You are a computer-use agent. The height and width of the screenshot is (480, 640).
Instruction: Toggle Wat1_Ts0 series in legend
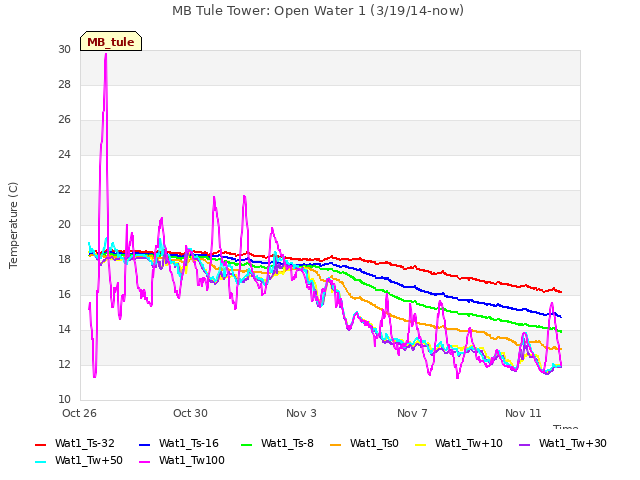pyautogui.click(x=364, y=444)
